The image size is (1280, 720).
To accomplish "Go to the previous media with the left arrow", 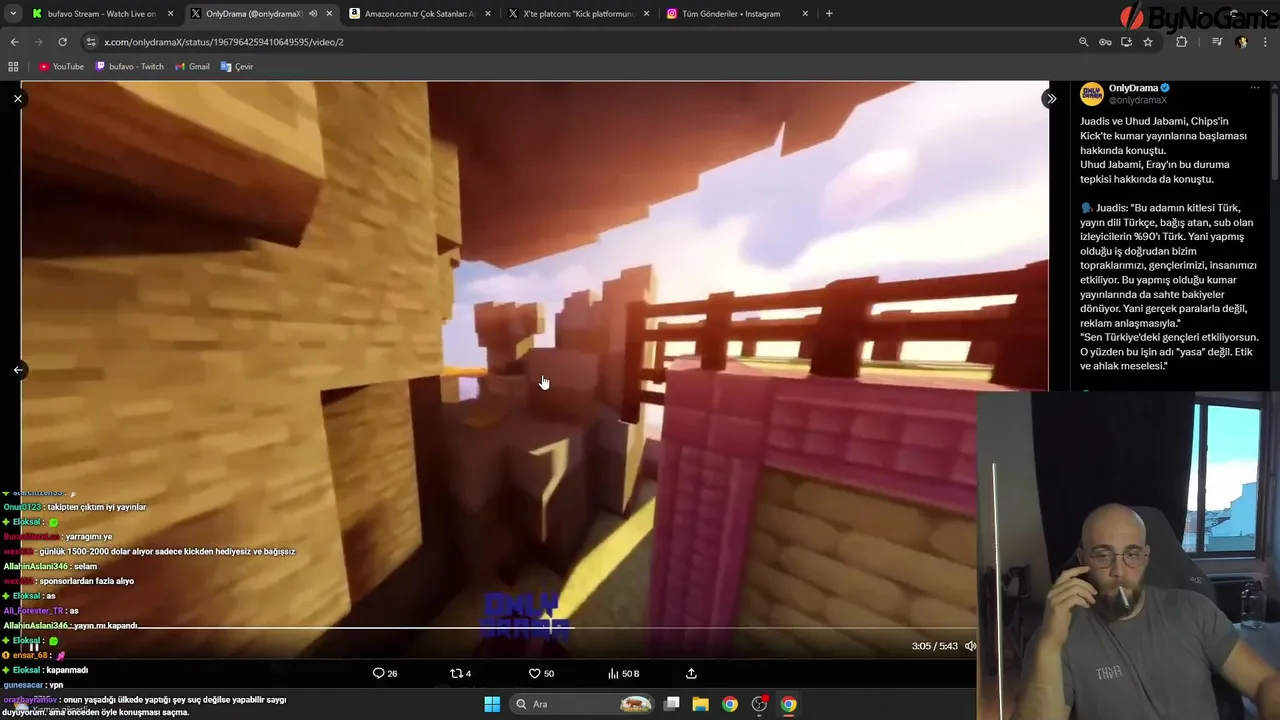I will [x=17, y=369].
